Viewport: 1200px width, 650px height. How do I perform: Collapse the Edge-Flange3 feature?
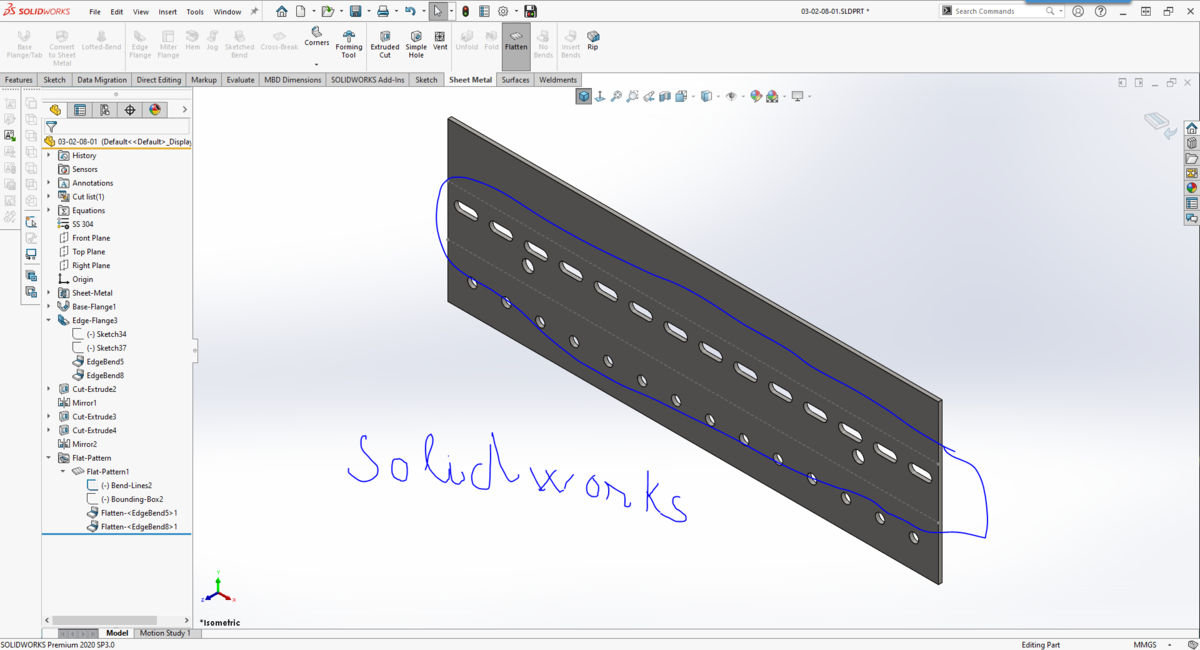pos(49,320)
